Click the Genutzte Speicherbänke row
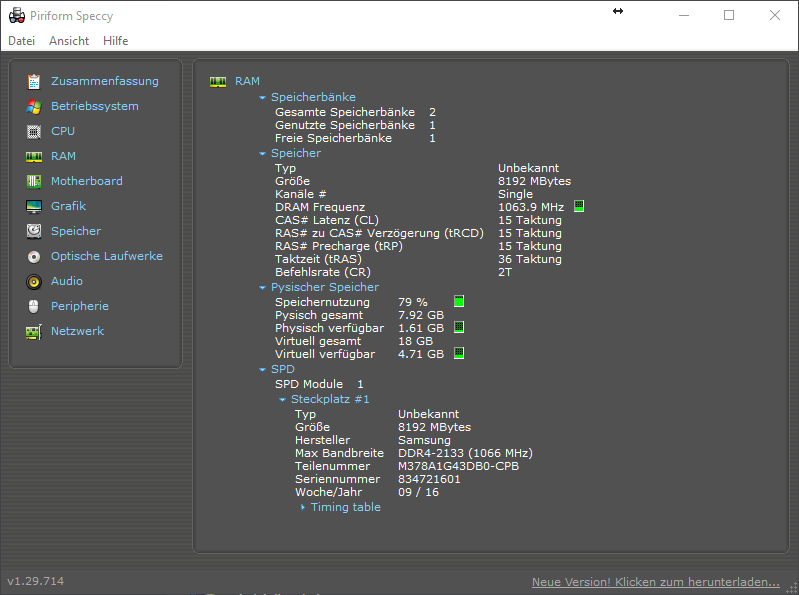799x595 pixels. (x=355, y=125)
